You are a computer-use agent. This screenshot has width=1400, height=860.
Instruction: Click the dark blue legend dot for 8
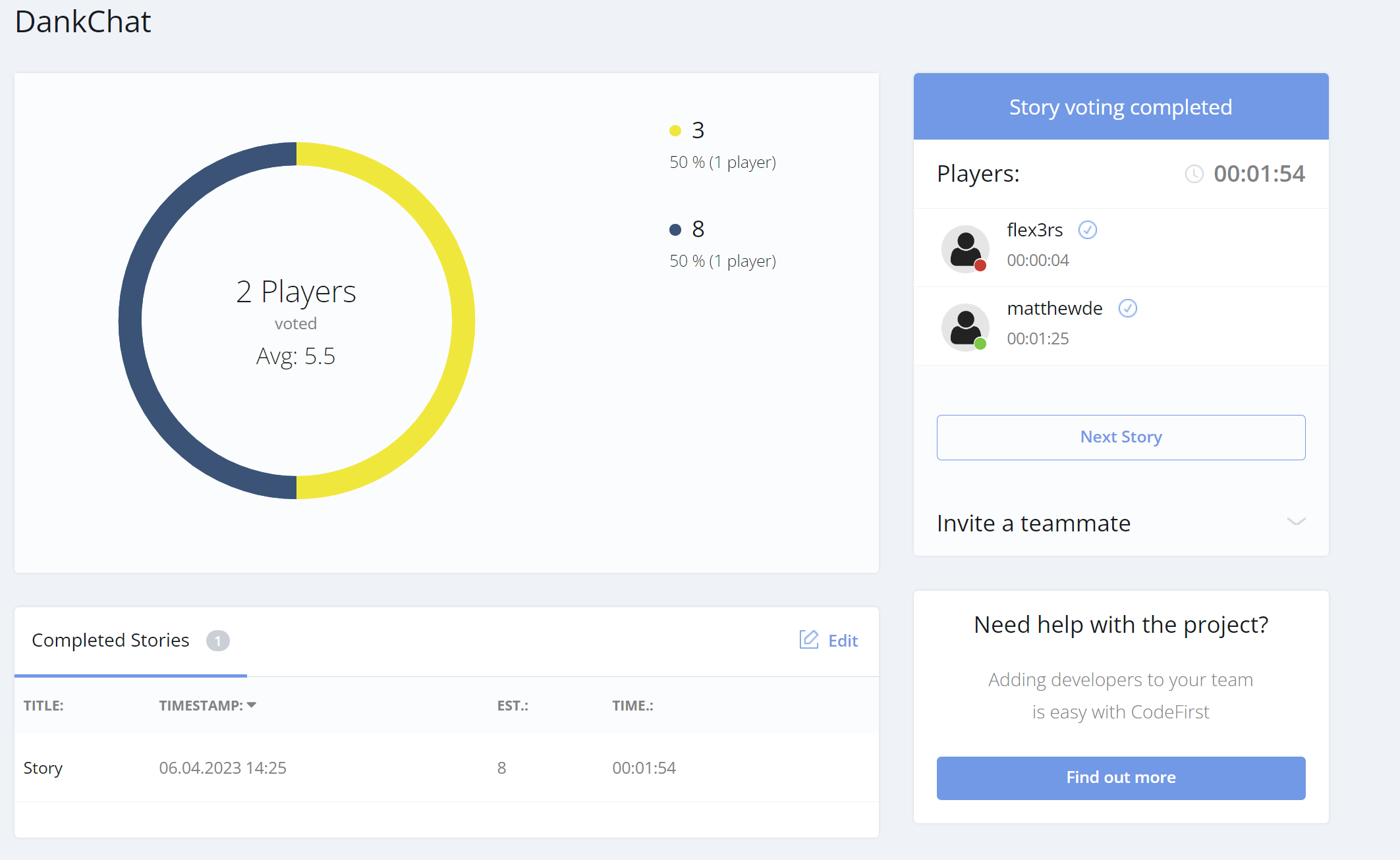click(675, 229)
